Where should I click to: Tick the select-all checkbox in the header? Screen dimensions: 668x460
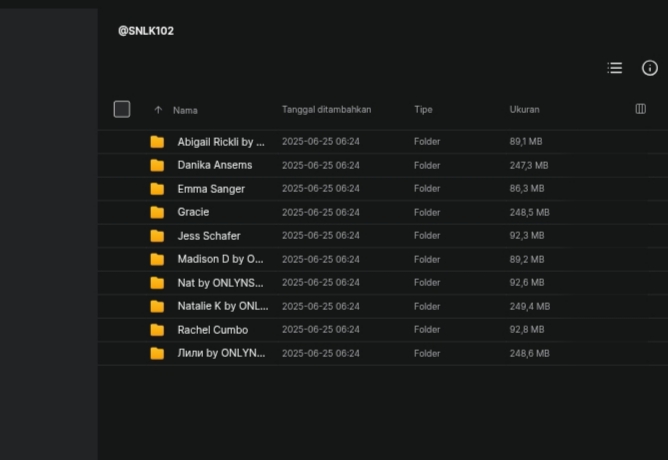click(122, 109)
